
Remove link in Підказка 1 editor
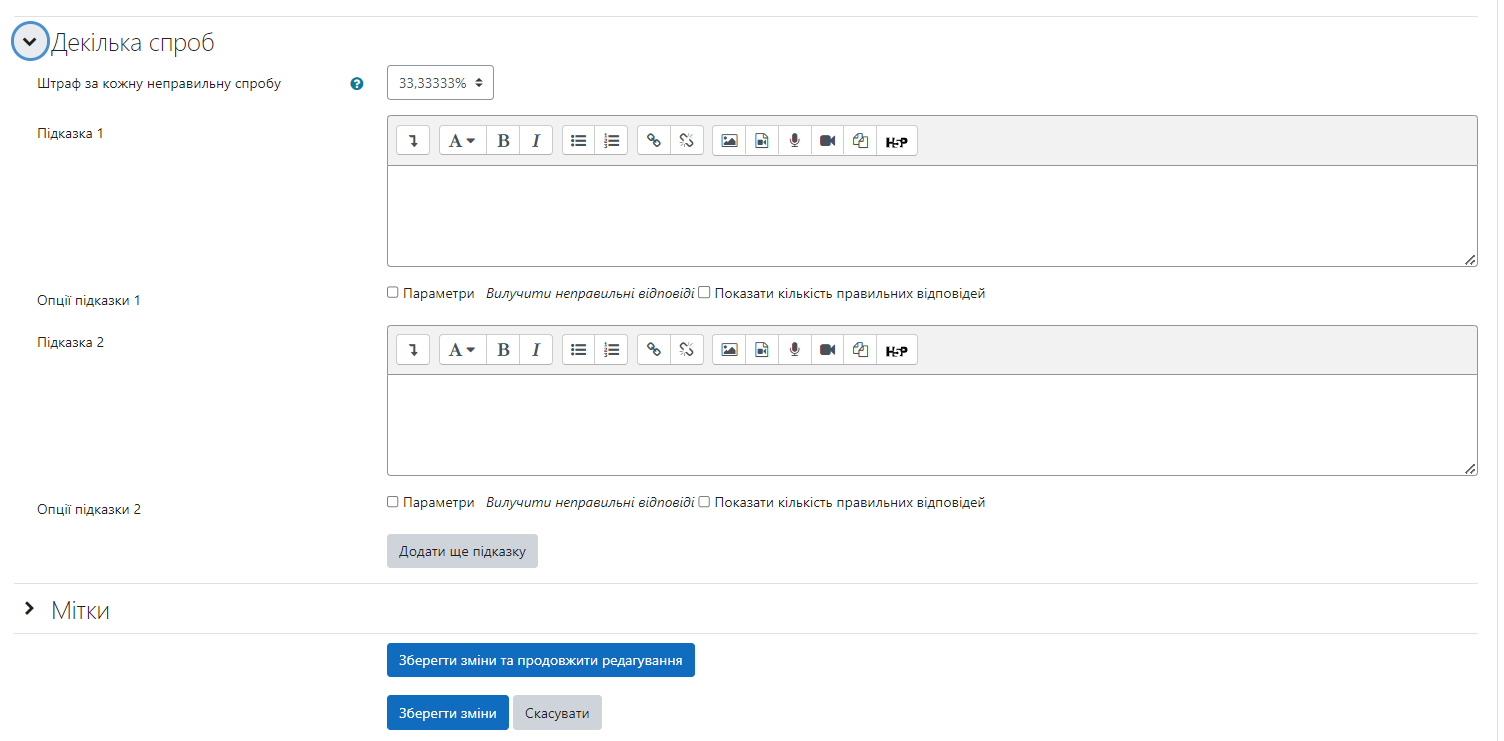click(687, 141)
